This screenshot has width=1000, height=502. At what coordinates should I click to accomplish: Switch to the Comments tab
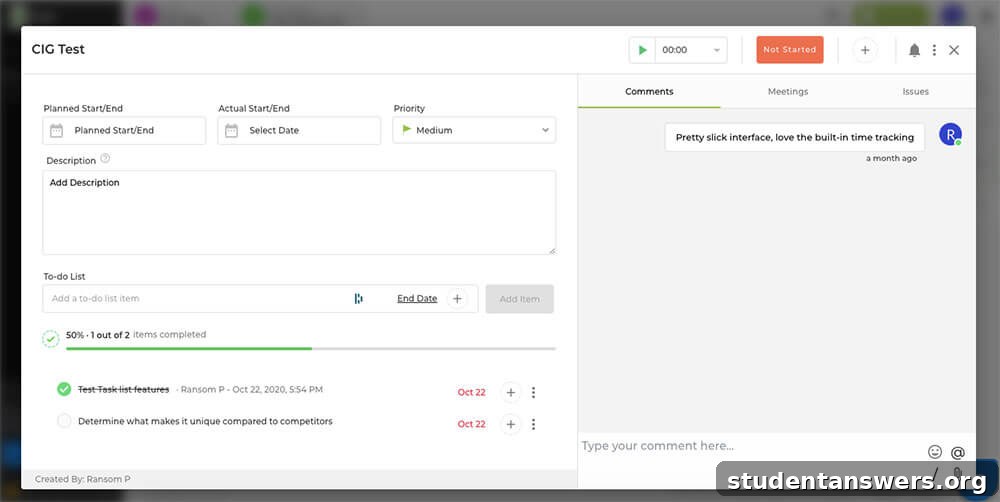click(649, 92)
